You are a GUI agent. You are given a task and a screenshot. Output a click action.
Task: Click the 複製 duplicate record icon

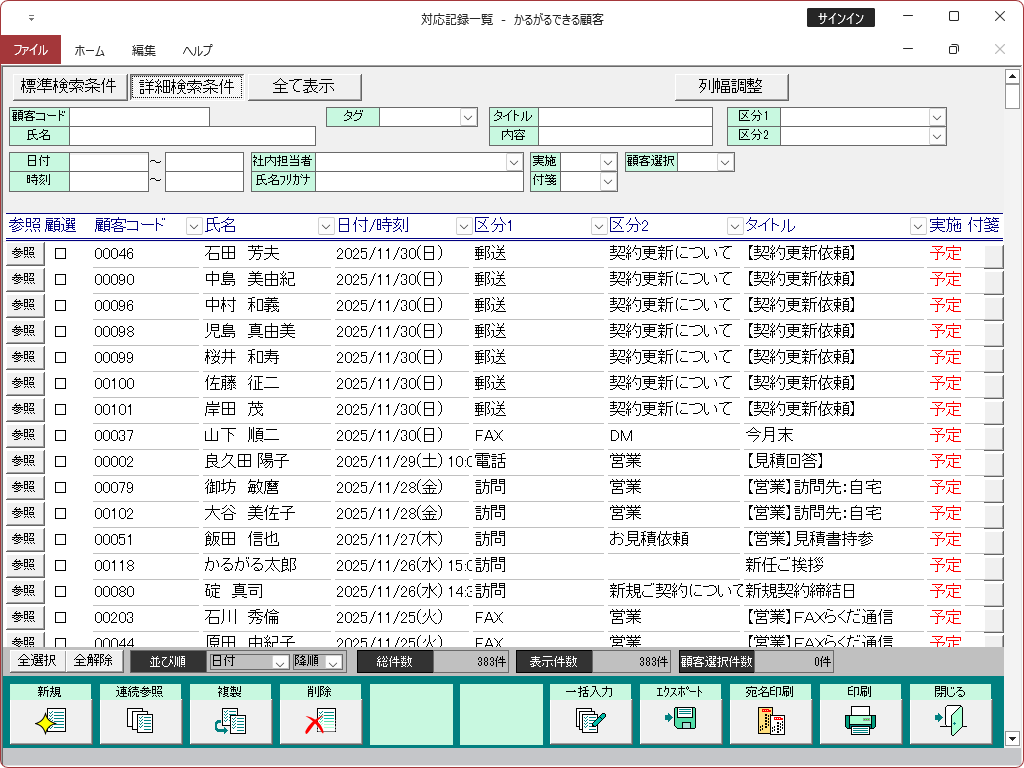[230, 720]
